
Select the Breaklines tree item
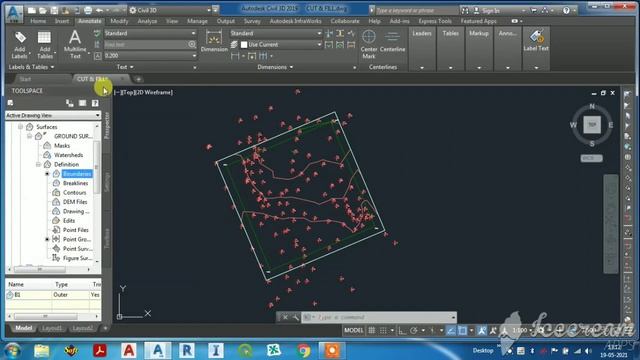click(x=75, y=183)
